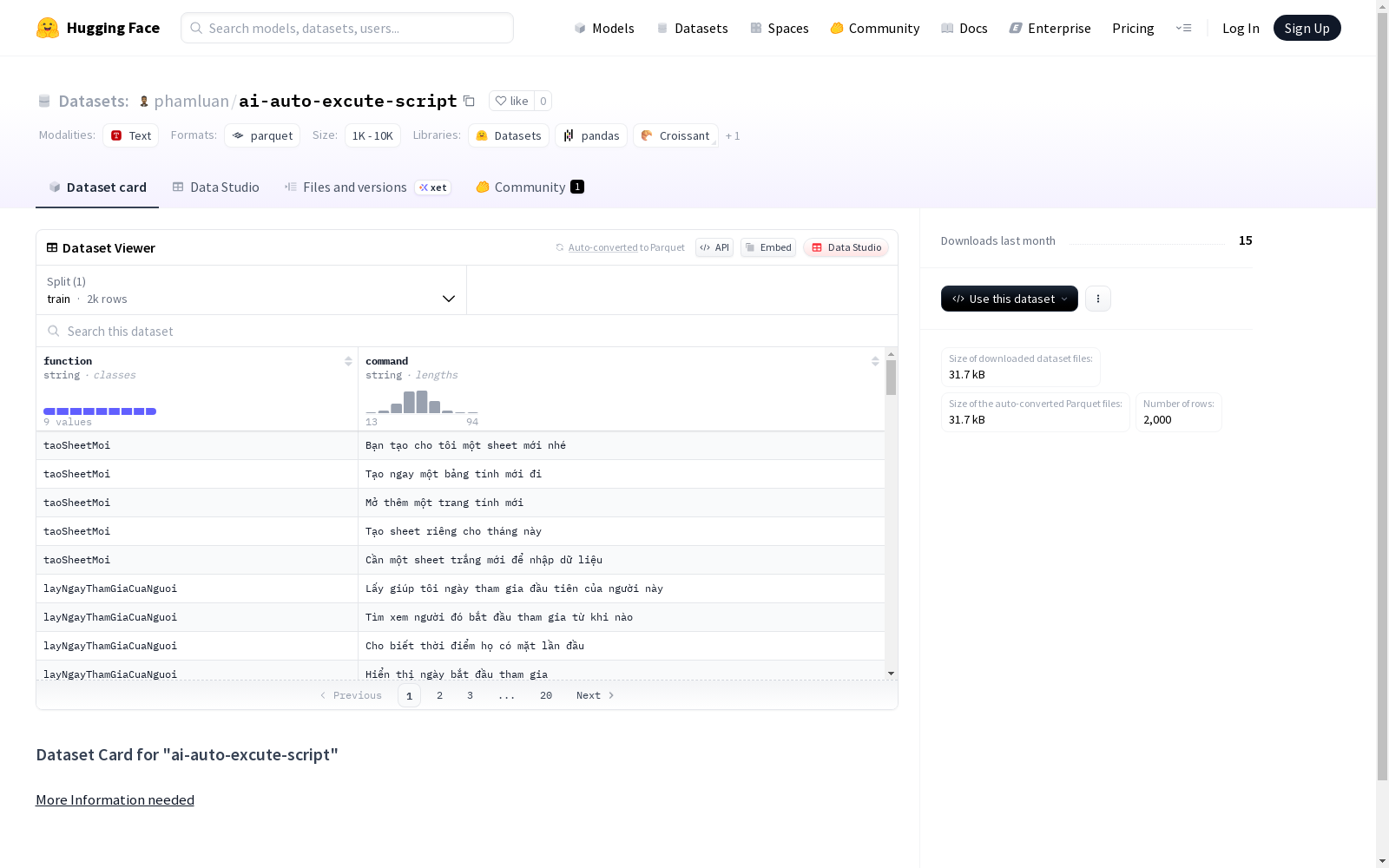This screenshot has height=868, width=1389.
Task: Jump to page 20 of the table
Action: pyautogui.click(x=546, y=695)
